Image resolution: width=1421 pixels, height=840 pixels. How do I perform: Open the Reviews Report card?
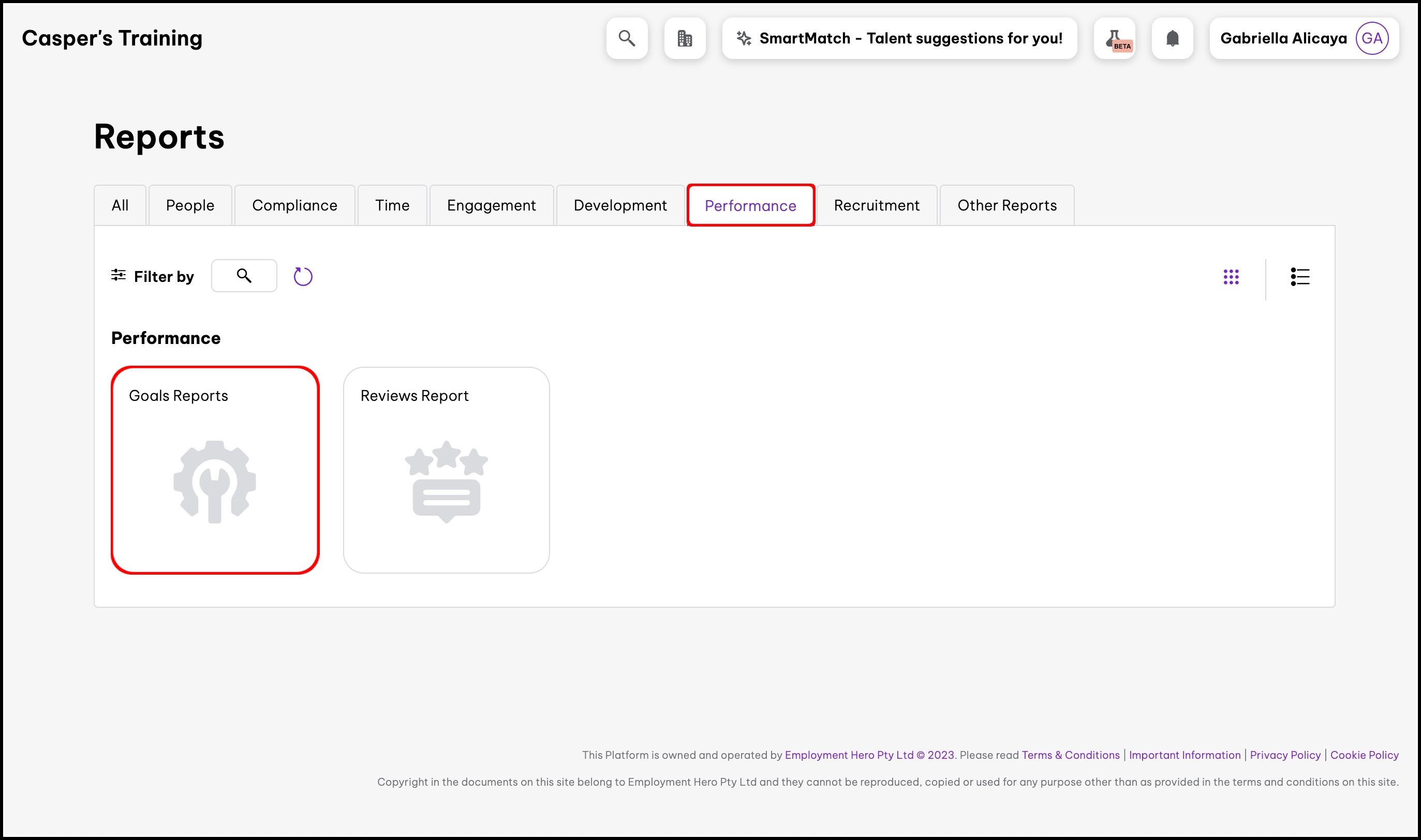click(x=446, y=470)
